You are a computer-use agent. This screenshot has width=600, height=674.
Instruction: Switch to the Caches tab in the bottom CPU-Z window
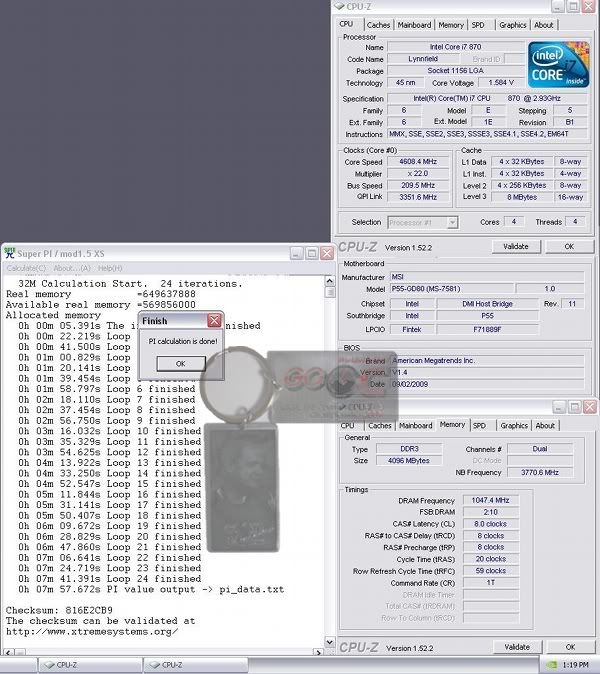pos(380,426)
